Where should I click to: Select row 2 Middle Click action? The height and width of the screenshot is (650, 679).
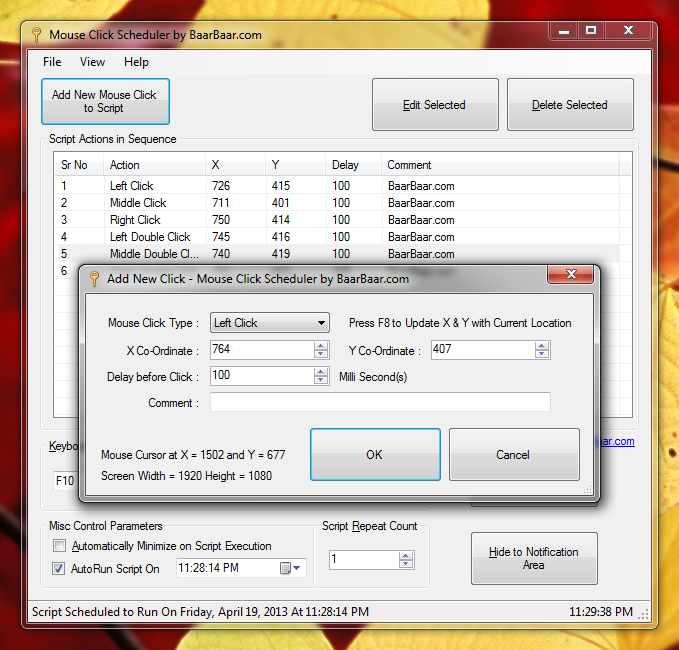pyautogui.click(x=138, y=203)
